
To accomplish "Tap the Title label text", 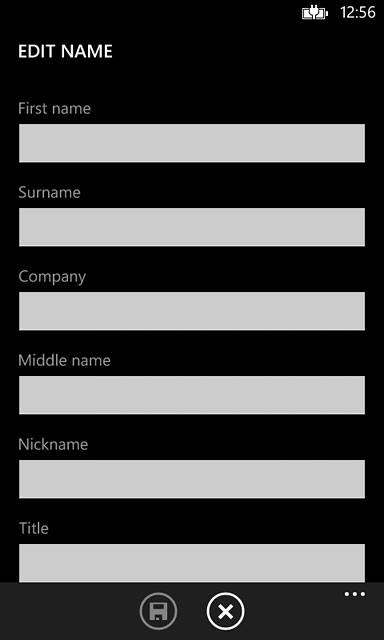I will (34, 529).
